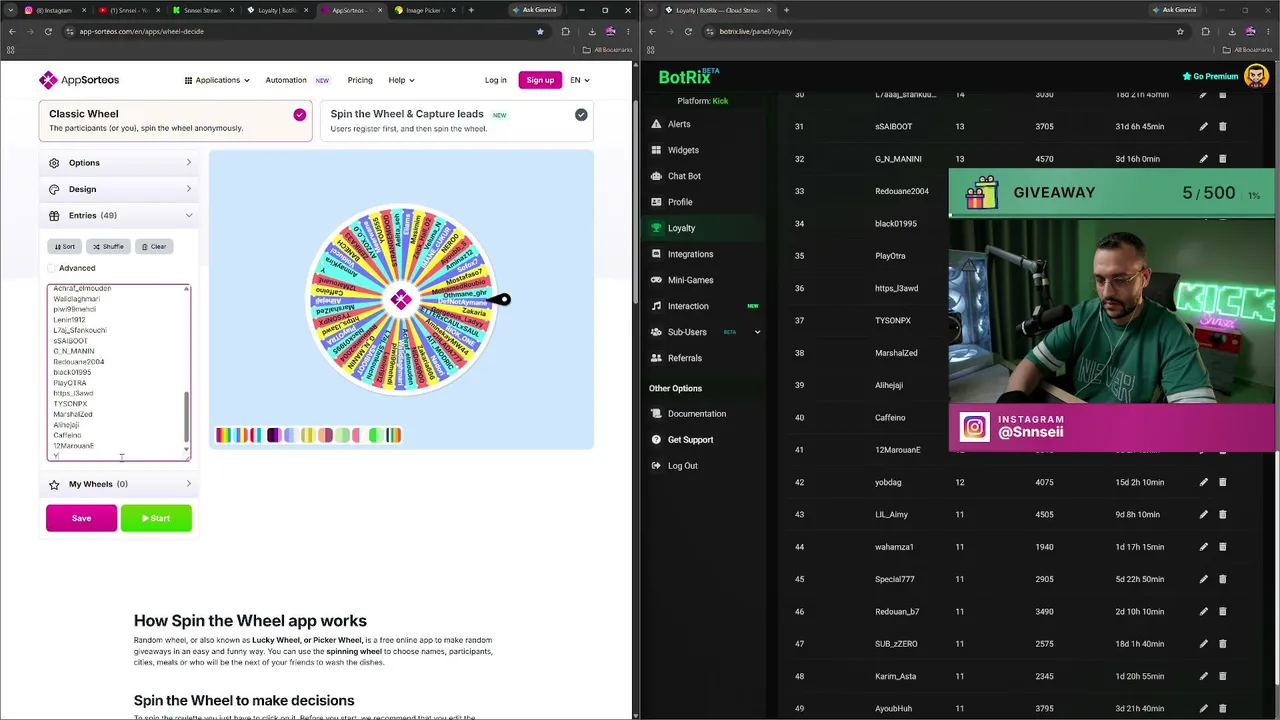Expand the Options section

pyautogui.click(x=120, y=163)
